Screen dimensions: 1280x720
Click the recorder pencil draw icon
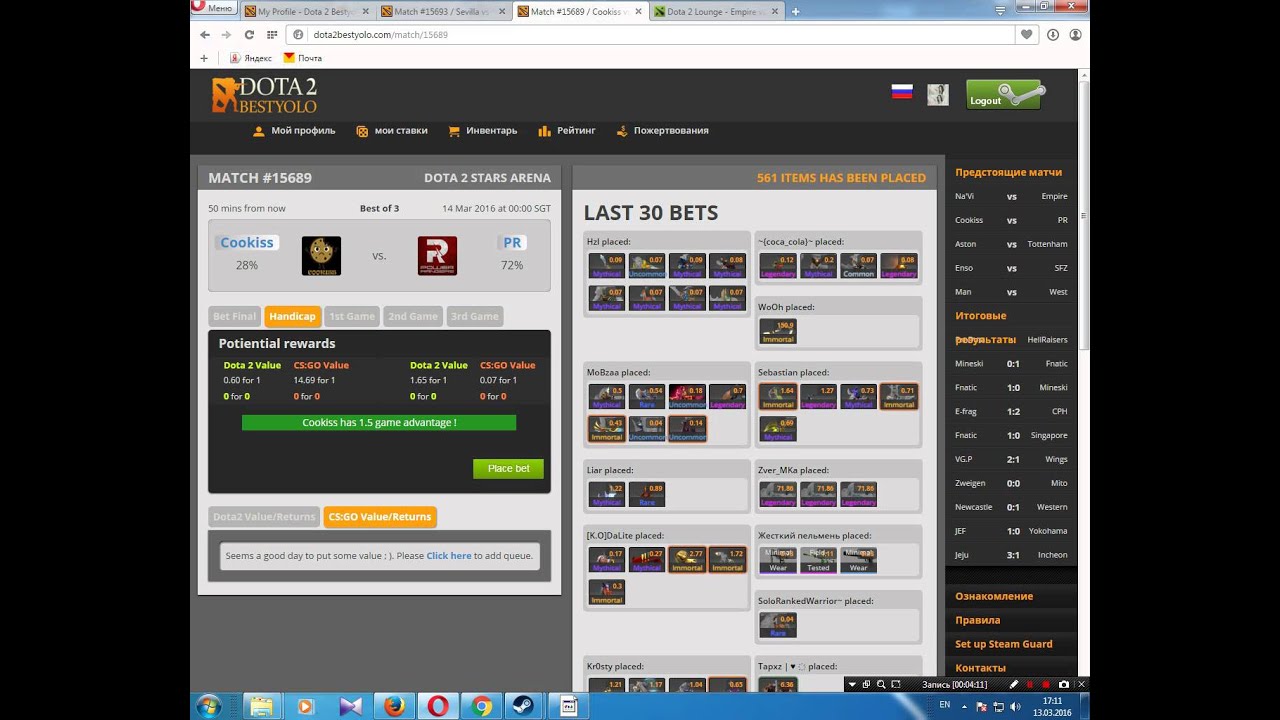click(x=1013, y=684)
